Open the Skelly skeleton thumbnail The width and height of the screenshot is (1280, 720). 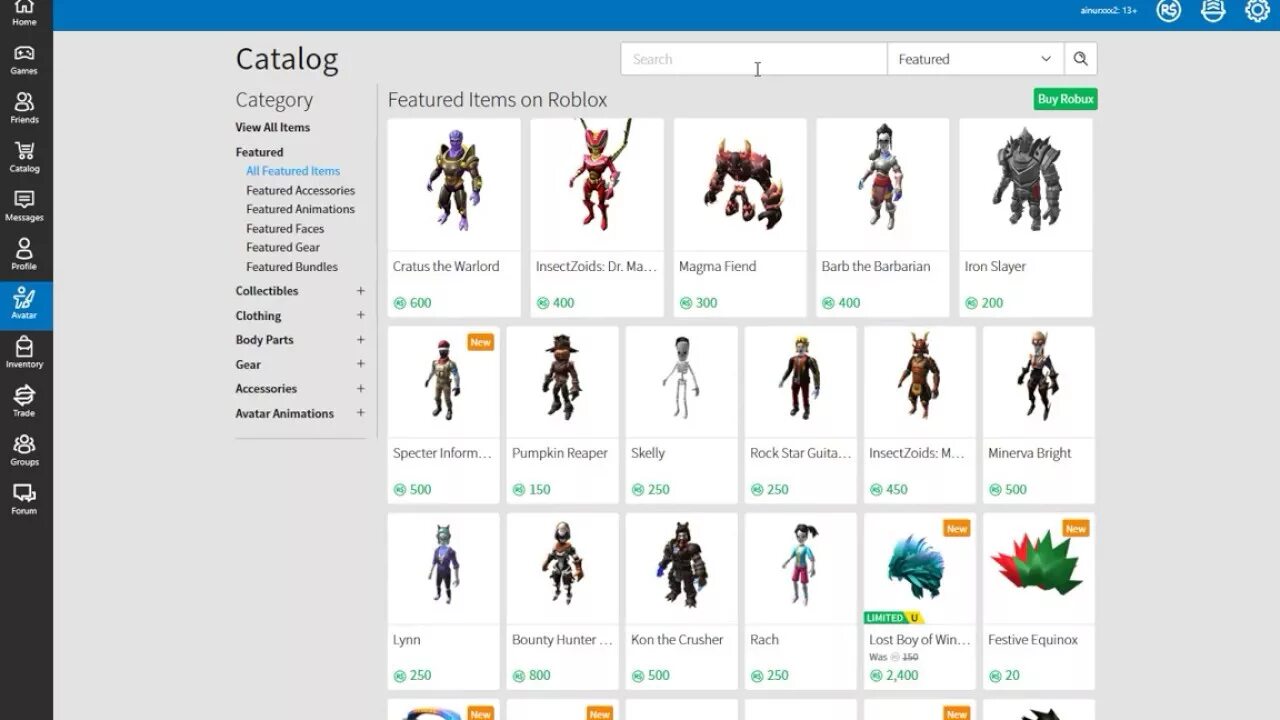pyautogui.click(x=681, y=382)
